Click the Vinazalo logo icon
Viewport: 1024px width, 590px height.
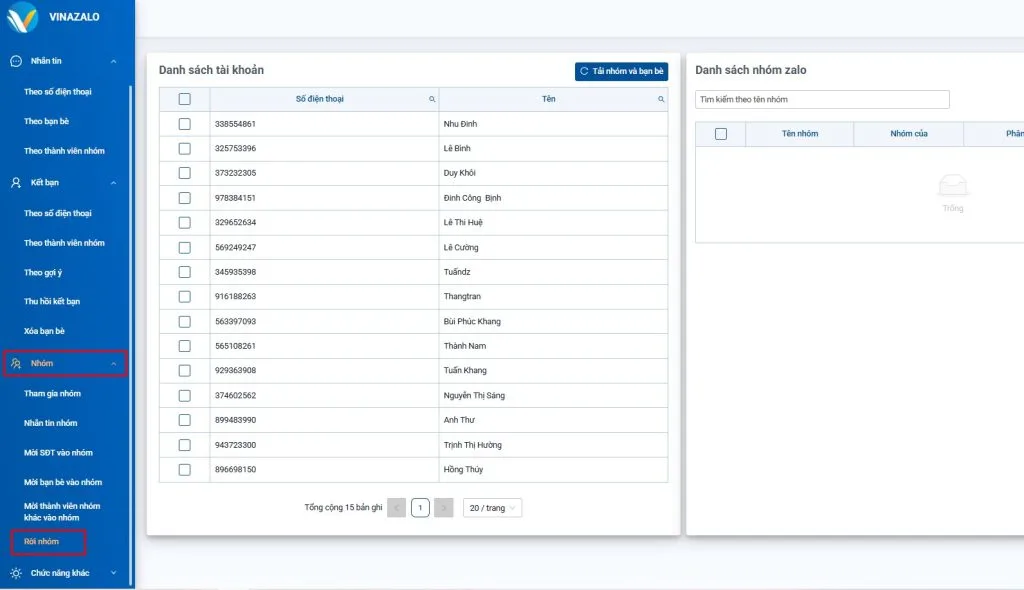pos(21,17)
